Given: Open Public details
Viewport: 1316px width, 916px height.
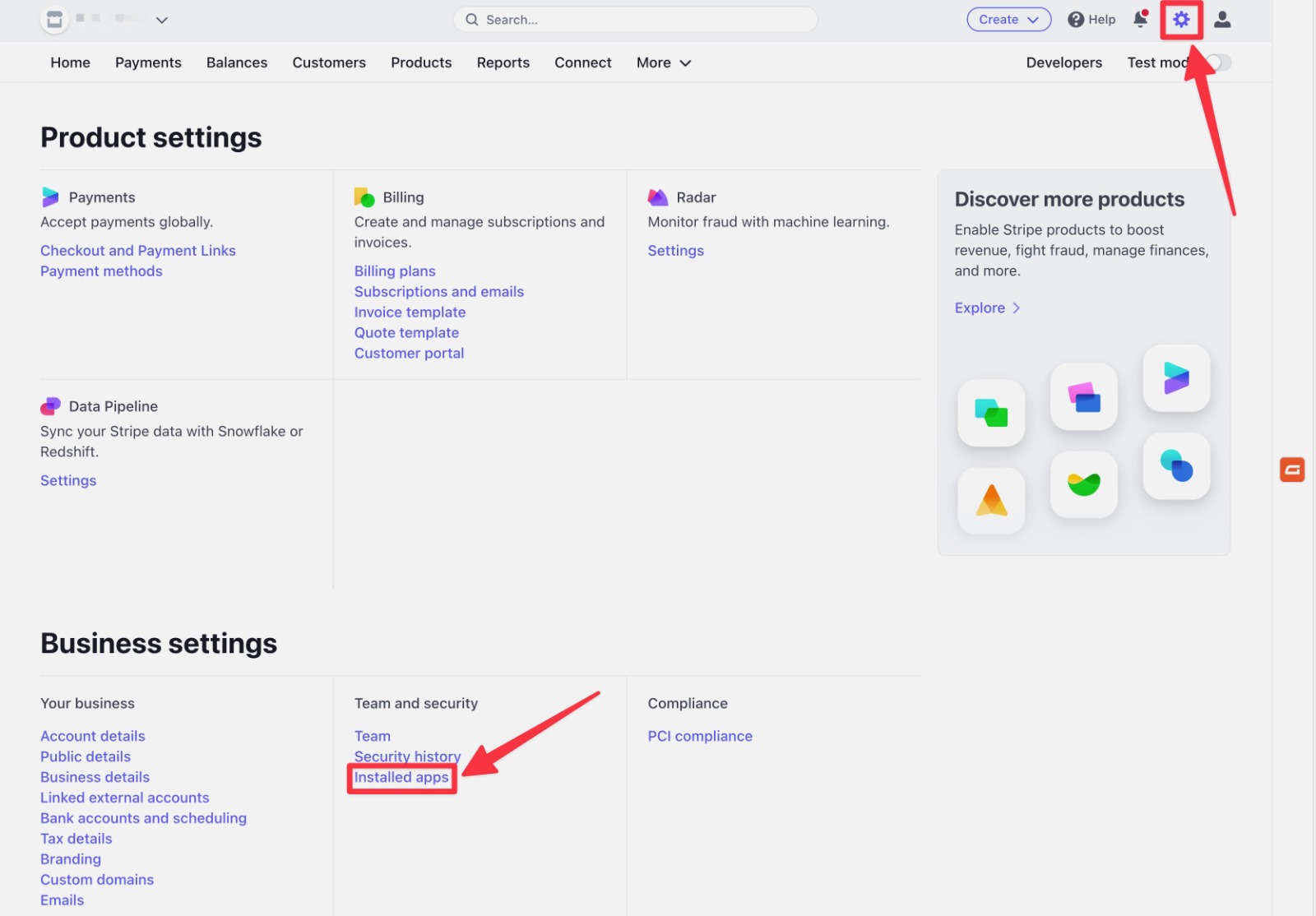Looking at the screenshot, I should (86, 756).
